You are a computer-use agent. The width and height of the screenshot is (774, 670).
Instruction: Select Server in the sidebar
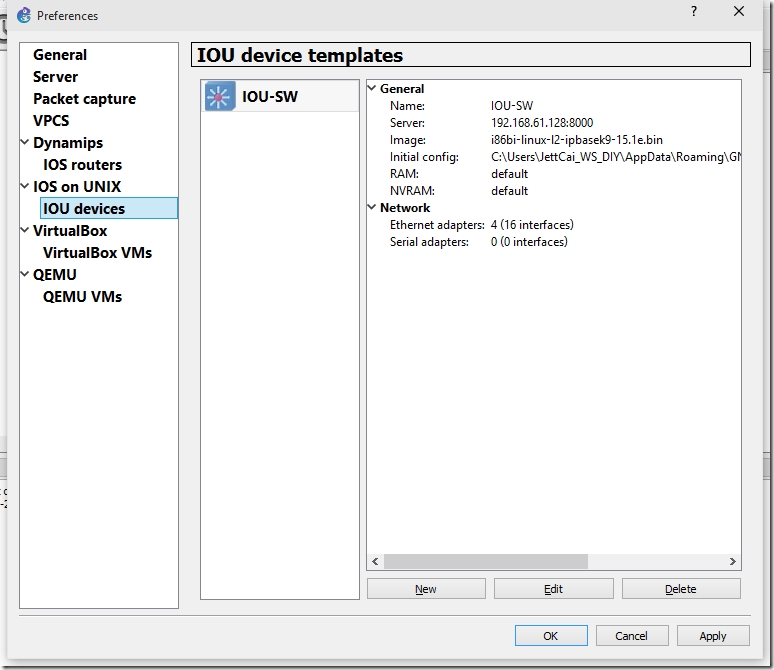point(55,77)
